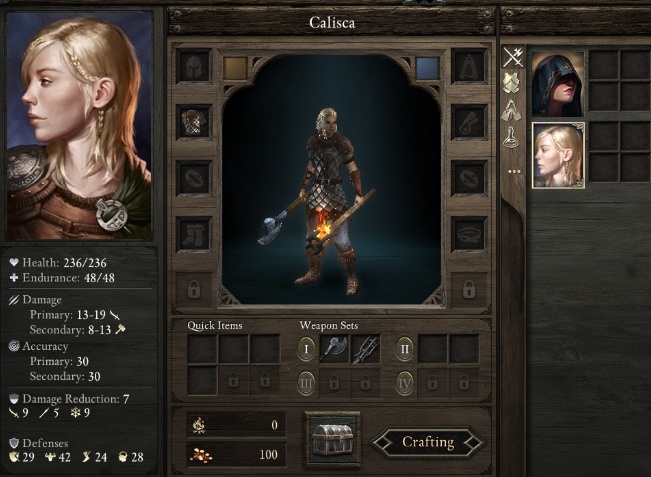Open the potions inventory filter tab

(x=512, y=137)
